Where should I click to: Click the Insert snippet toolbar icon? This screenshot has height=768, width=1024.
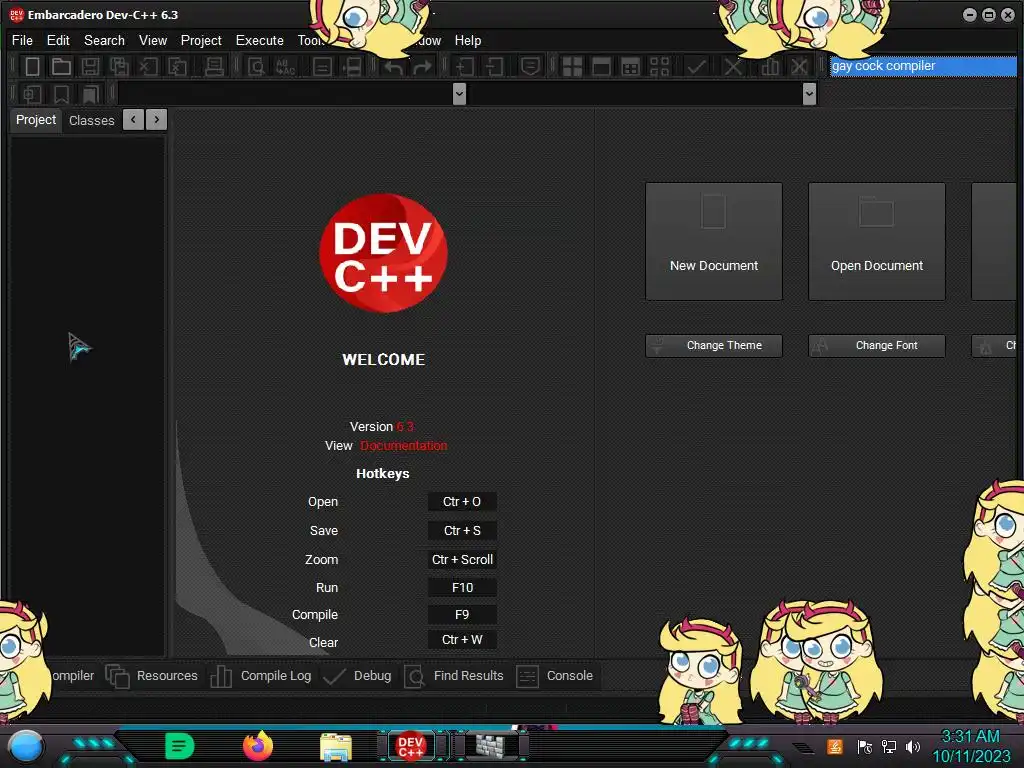32,95
